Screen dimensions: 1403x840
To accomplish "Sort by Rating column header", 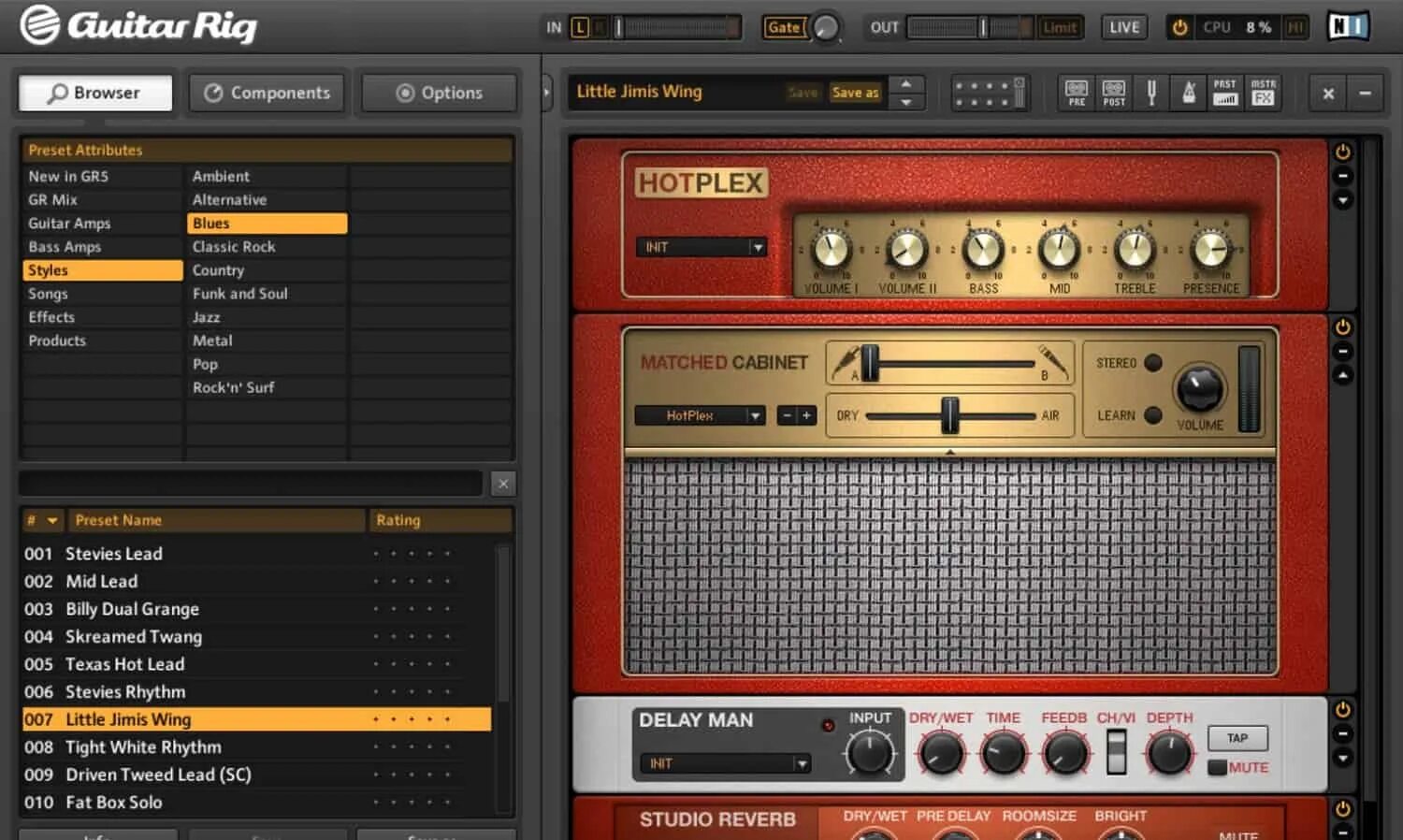I will tap(441, 520).
